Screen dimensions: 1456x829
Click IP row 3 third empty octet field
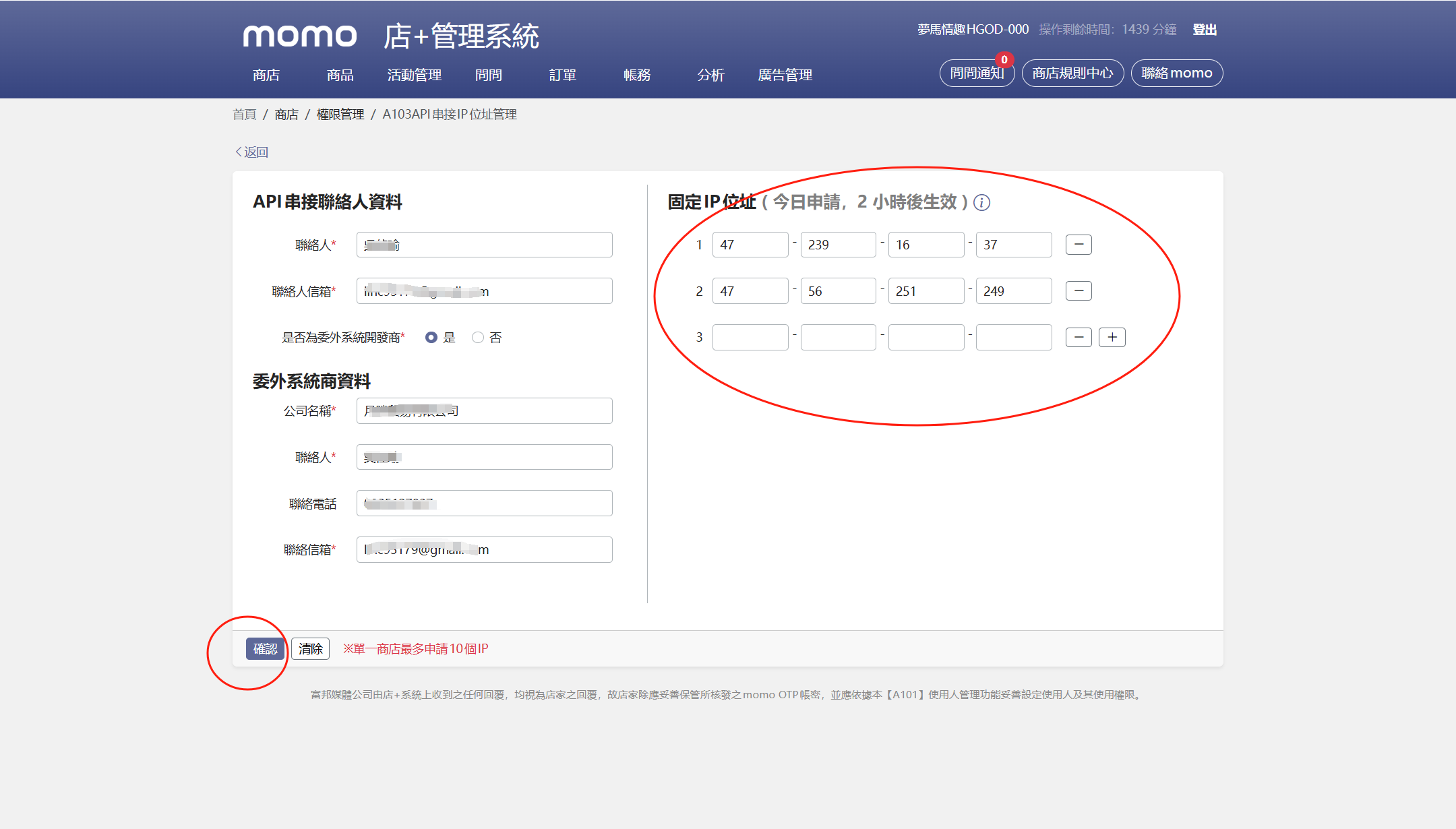[x=926, y=337]
